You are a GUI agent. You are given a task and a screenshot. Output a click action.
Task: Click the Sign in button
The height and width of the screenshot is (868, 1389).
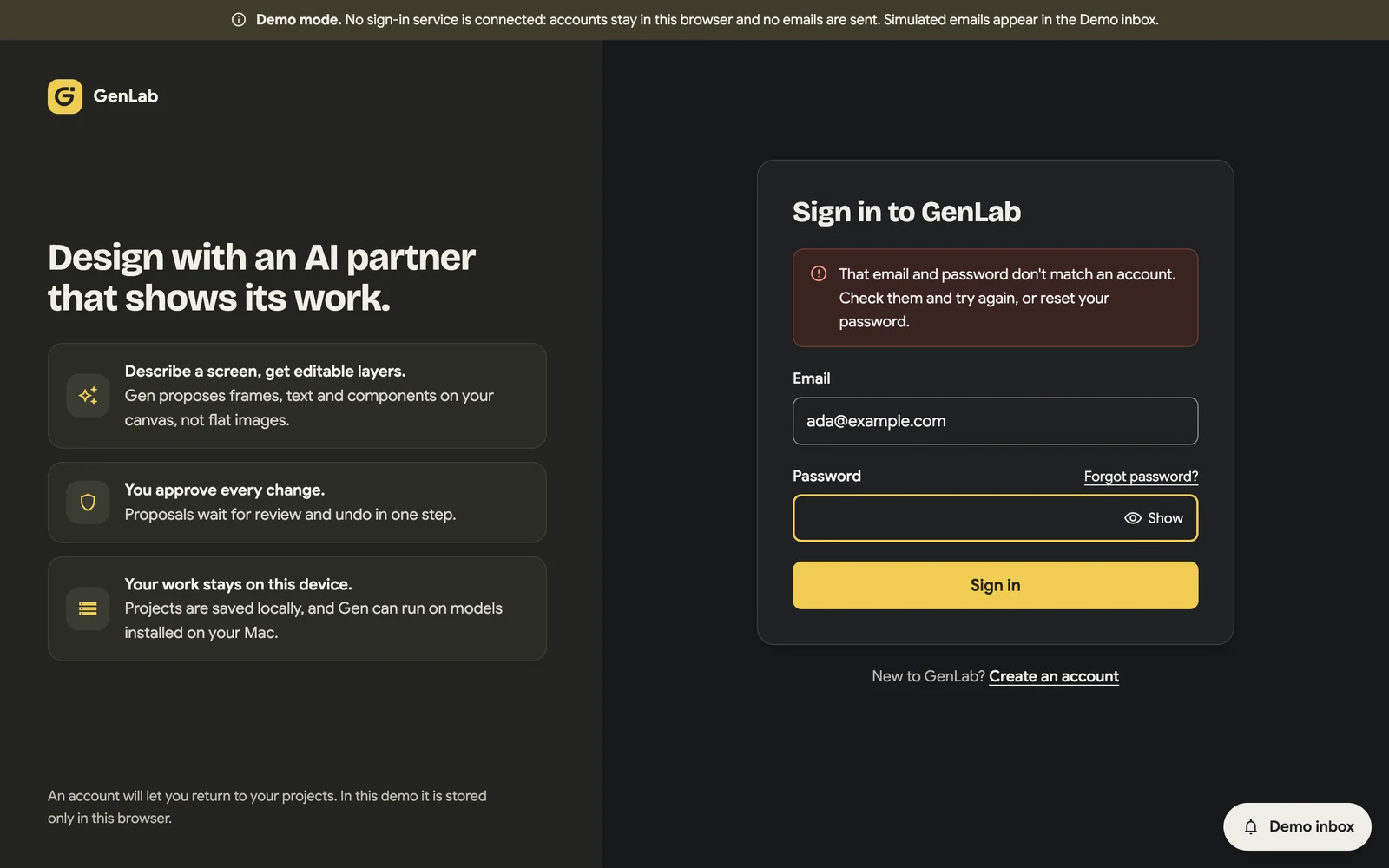tap(995, 585)
